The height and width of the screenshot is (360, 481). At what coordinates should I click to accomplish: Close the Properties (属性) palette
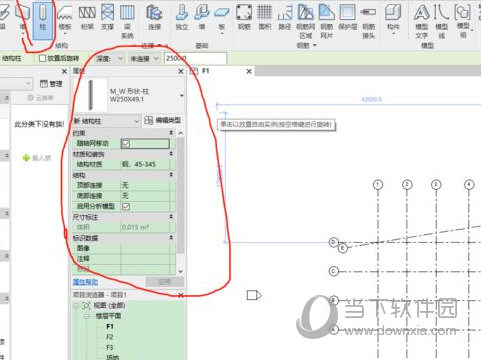point(181,71)
